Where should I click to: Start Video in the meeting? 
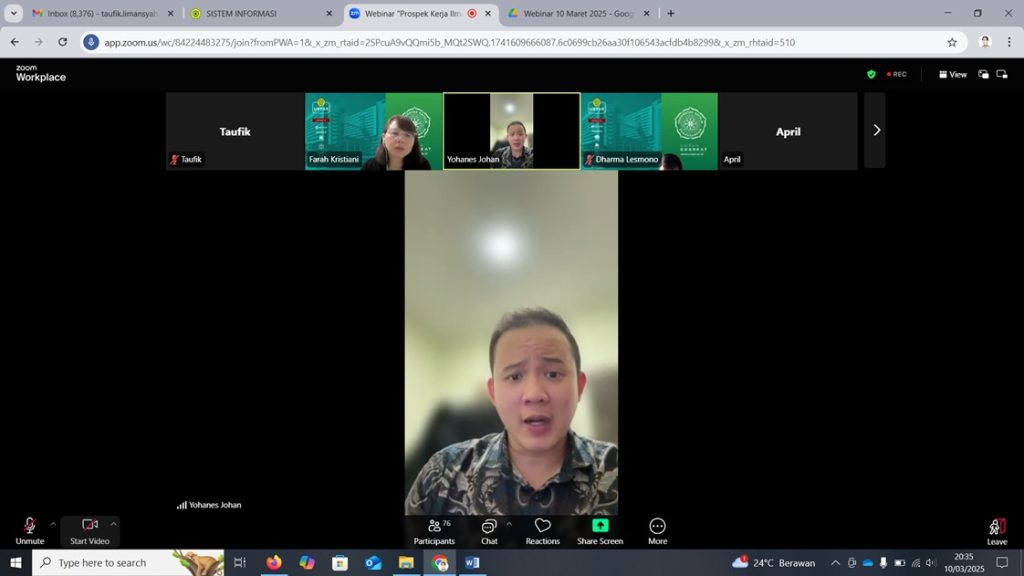(x=89, y=531)
